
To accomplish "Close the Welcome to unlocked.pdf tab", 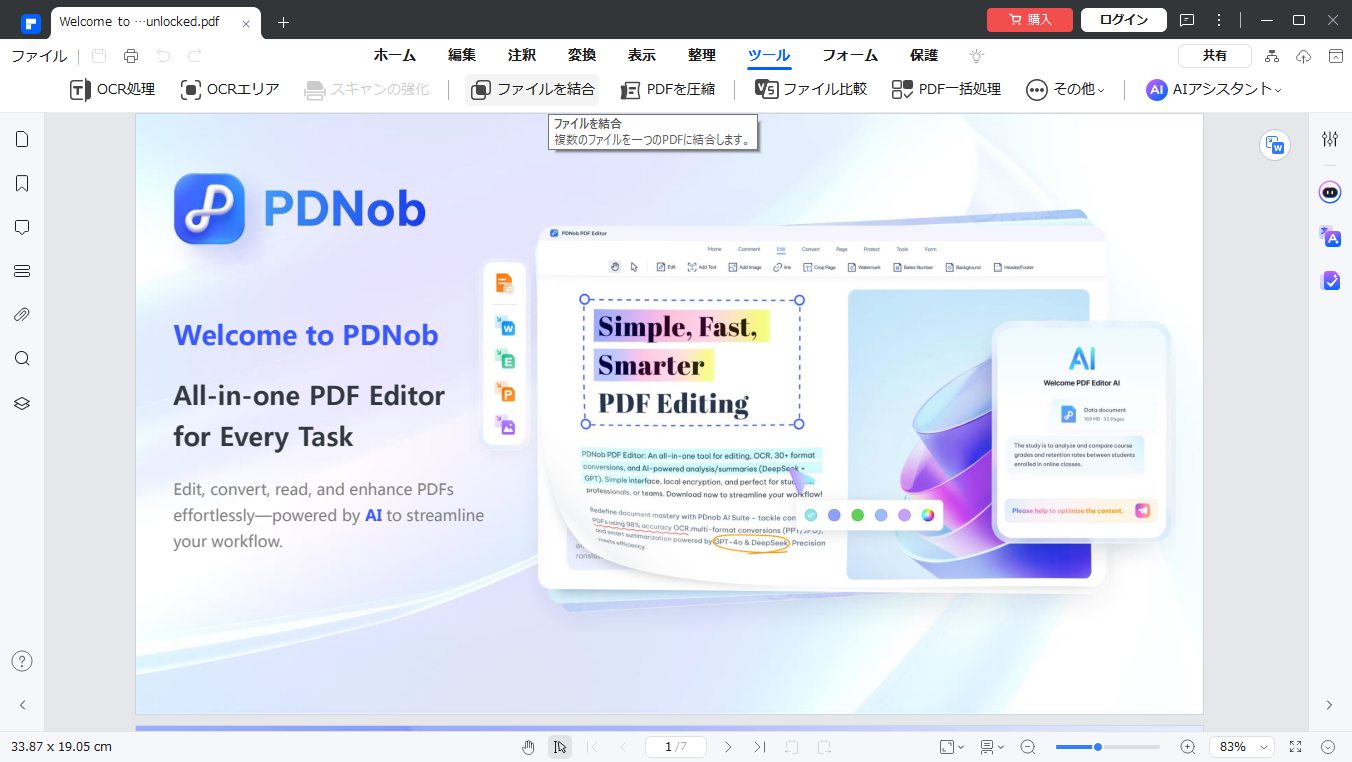I will (246, 23).
